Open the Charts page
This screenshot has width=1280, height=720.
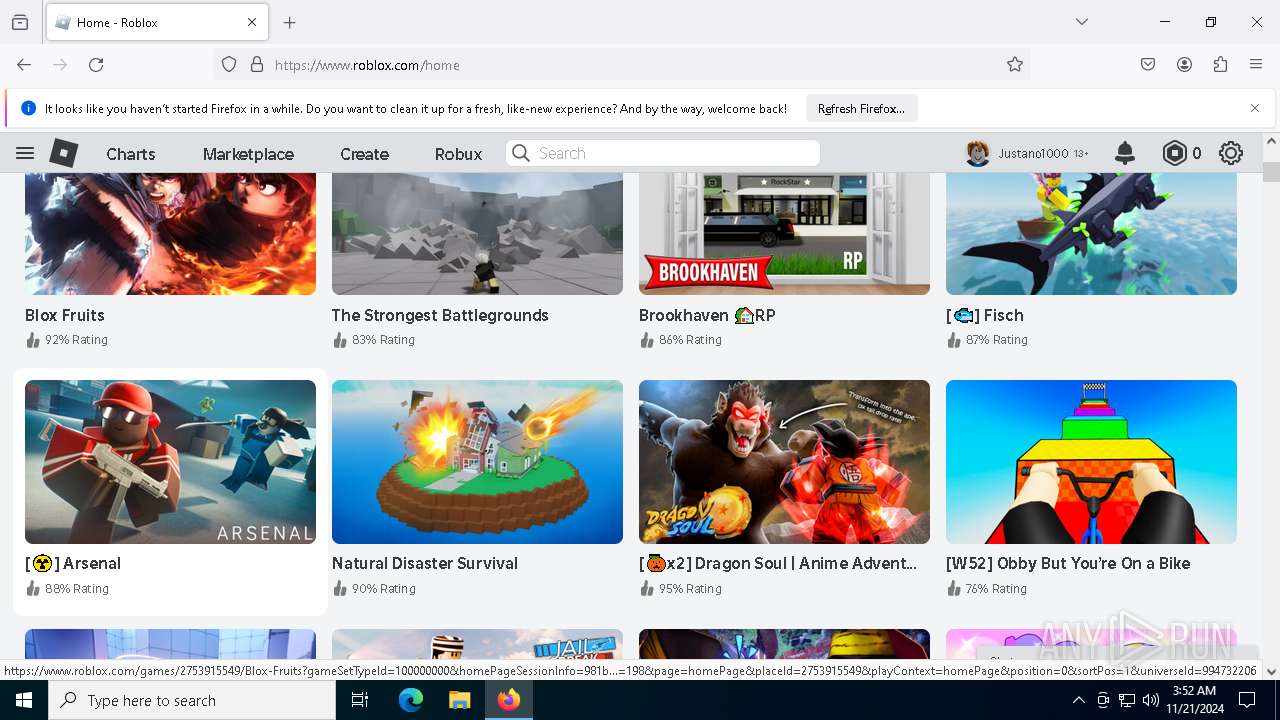131,154
